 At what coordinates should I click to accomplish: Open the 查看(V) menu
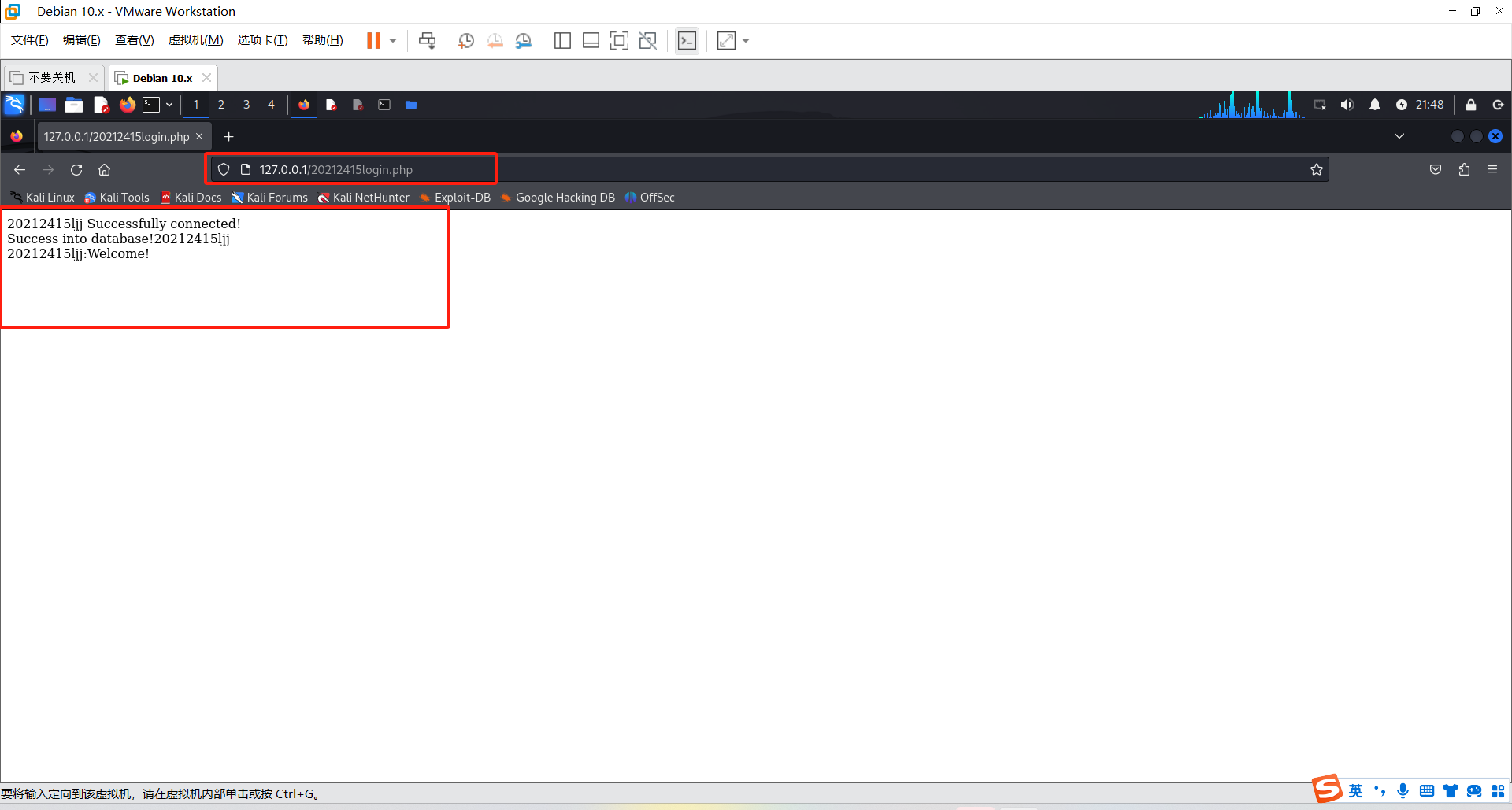point(135,40)
